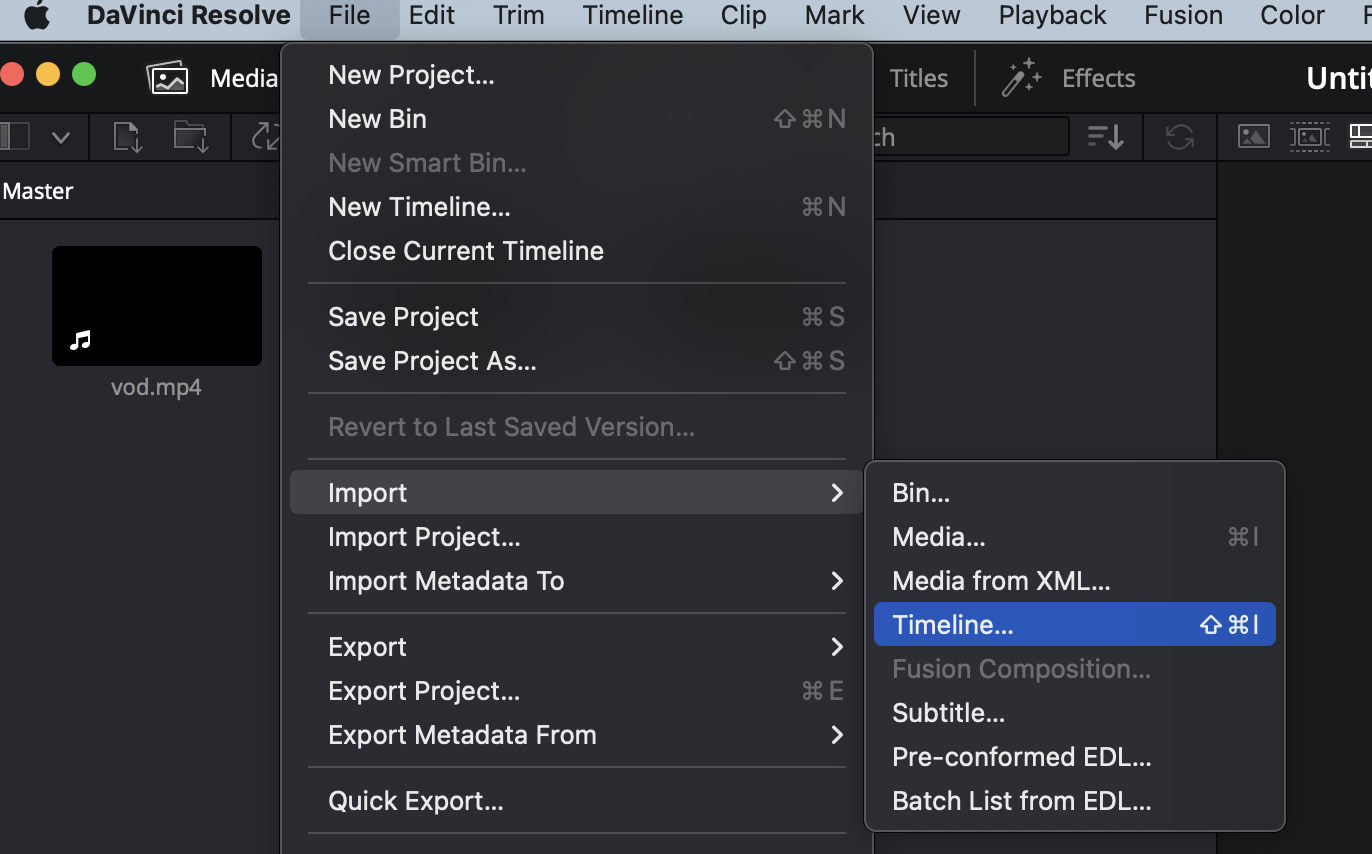The image size is (1372, 854).
Task: Open the Effects panel label
Action: [1099, 78]
